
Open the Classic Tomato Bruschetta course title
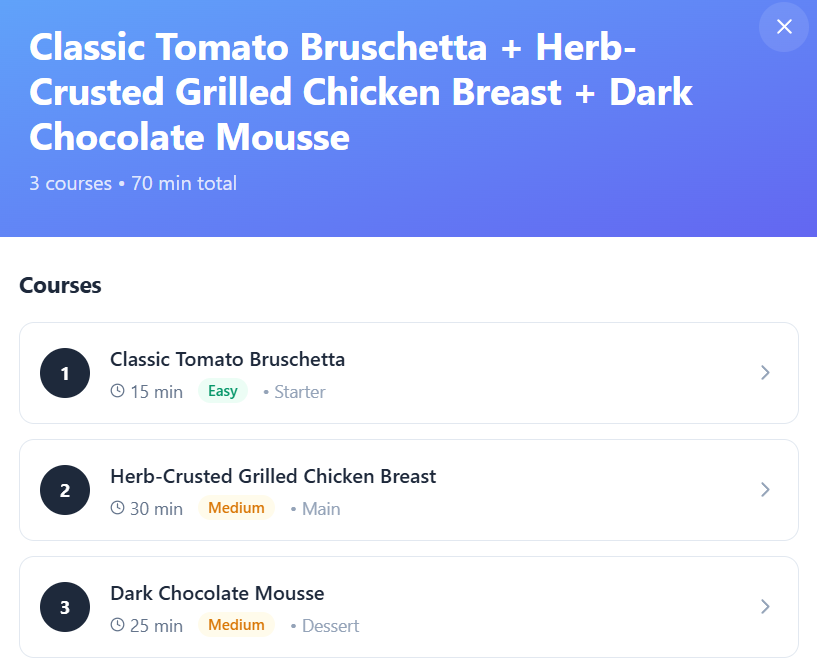(x=227, y=359)
